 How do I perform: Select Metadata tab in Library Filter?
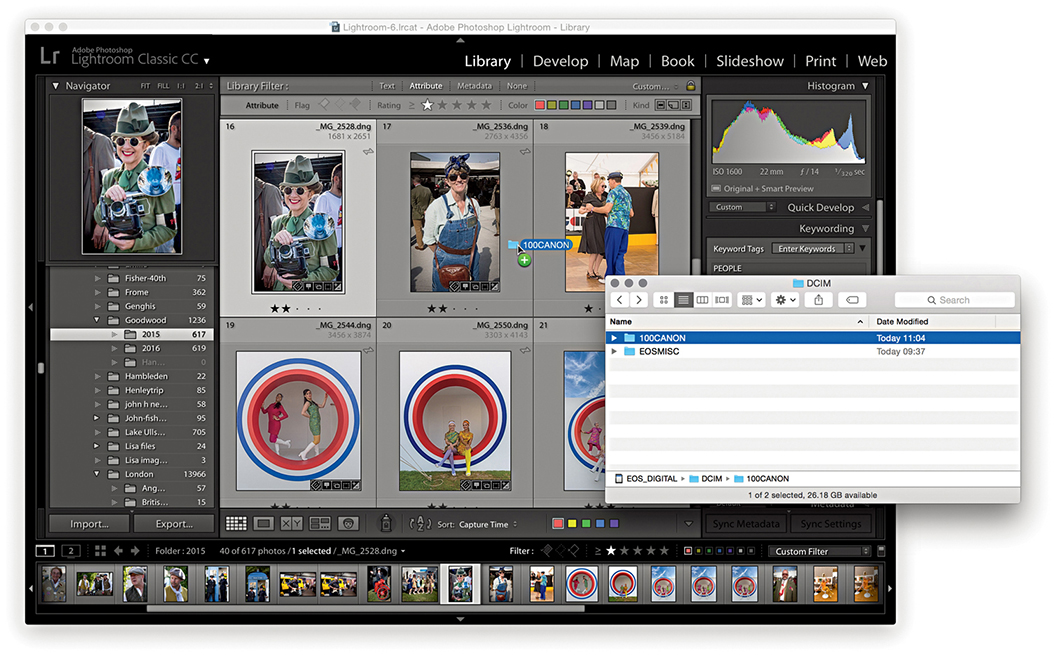click(474, 86)
